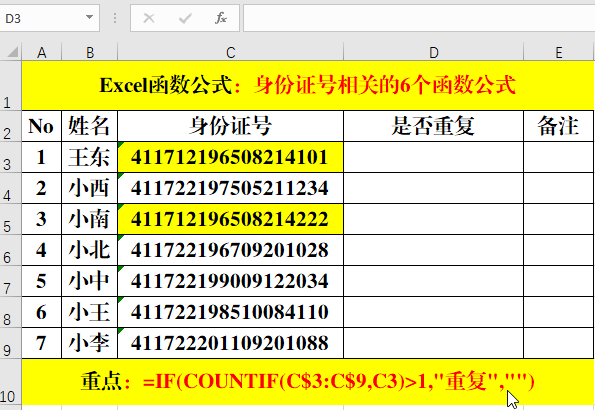Select the 是否重复 cell in 小南's row
595x410 pixels.
tap(434, 219)
